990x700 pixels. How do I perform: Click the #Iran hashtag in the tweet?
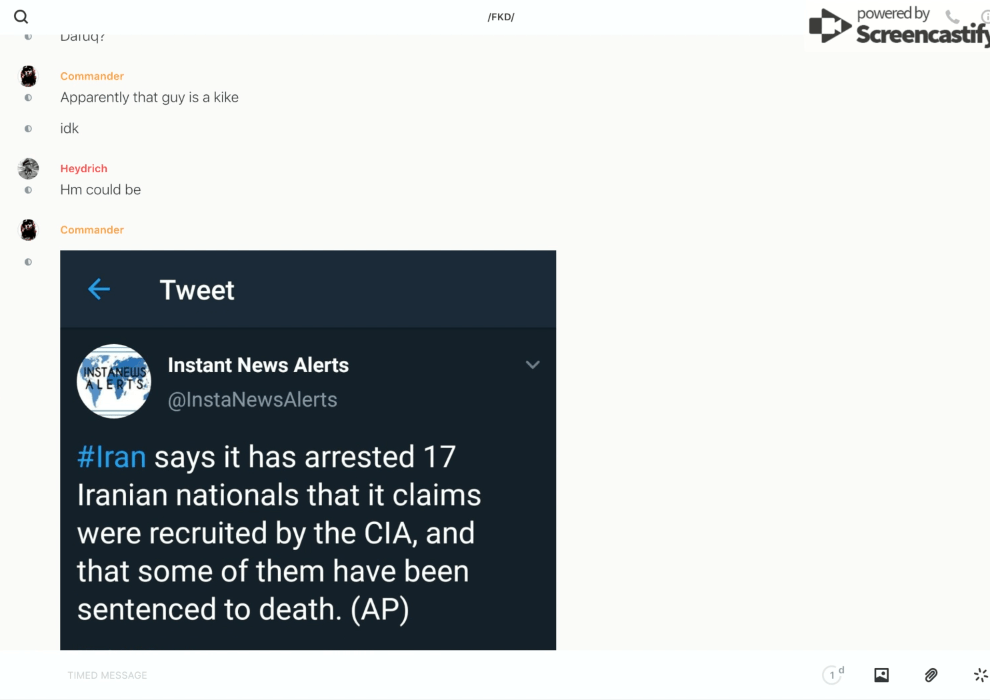pos(111,457)
